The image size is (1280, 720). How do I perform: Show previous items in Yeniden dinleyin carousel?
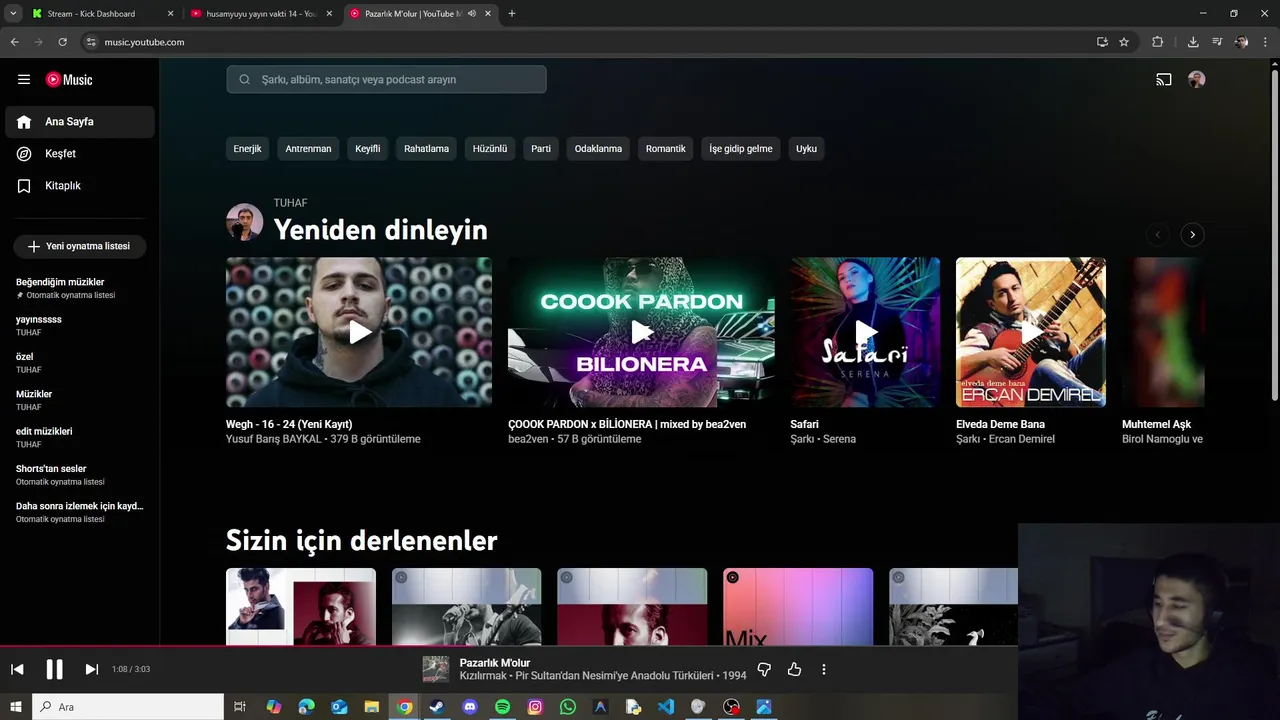(x=1158, y=235)
